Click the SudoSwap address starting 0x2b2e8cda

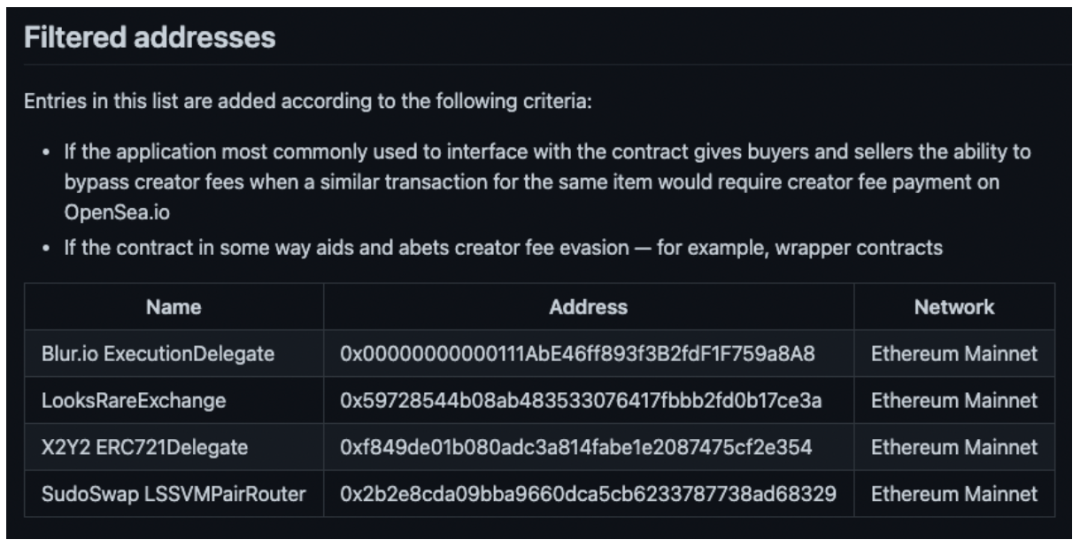588,494
